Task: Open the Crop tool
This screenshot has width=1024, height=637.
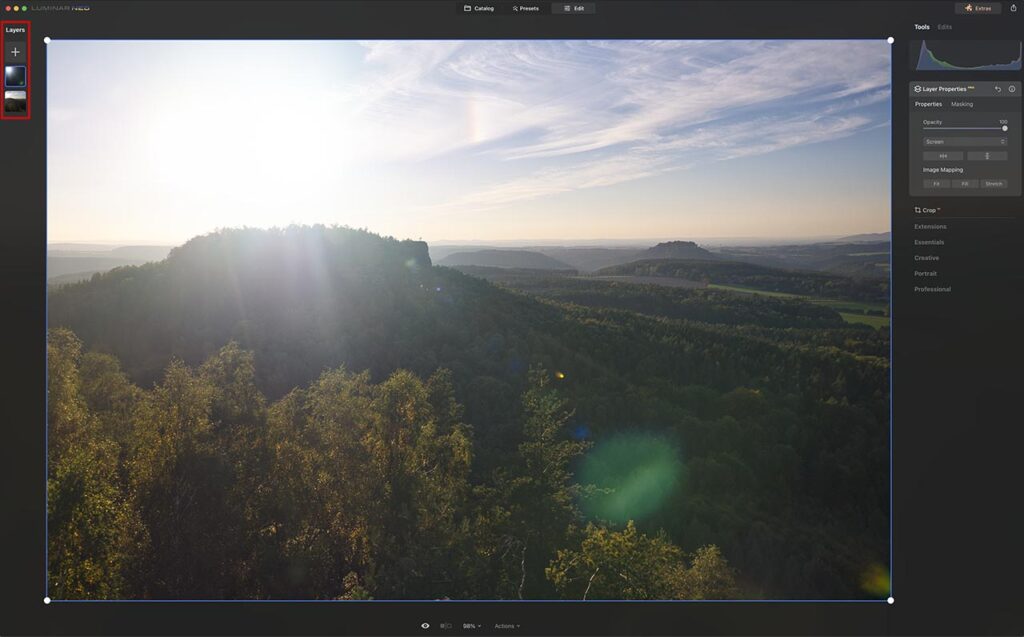Action: coord(928,210)
